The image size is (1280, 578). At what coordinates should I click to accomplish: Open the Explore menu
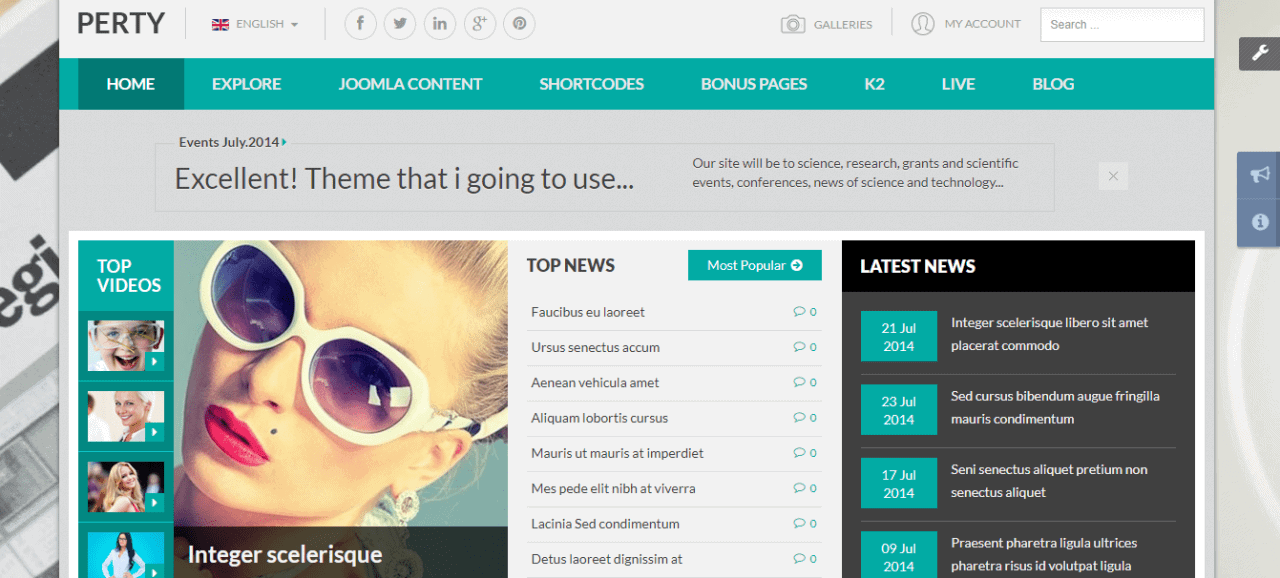pyautogui.click(x=246, y=84)
